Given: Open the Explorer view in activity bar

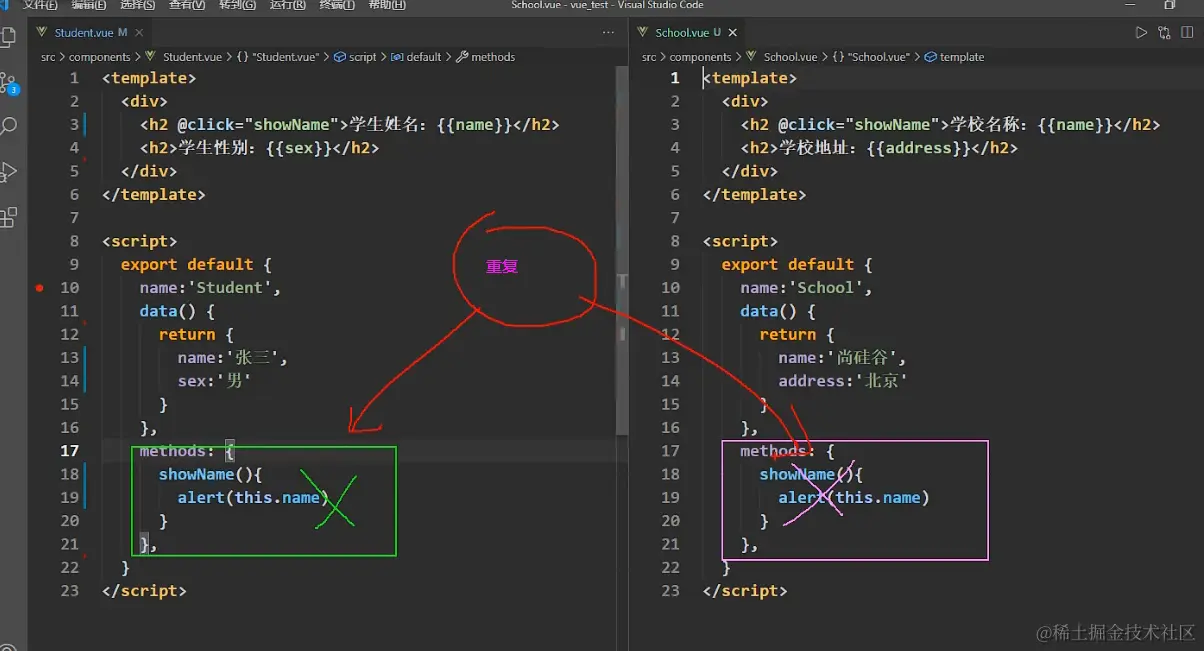Looking at the screenshot, I should pos(9,38).
